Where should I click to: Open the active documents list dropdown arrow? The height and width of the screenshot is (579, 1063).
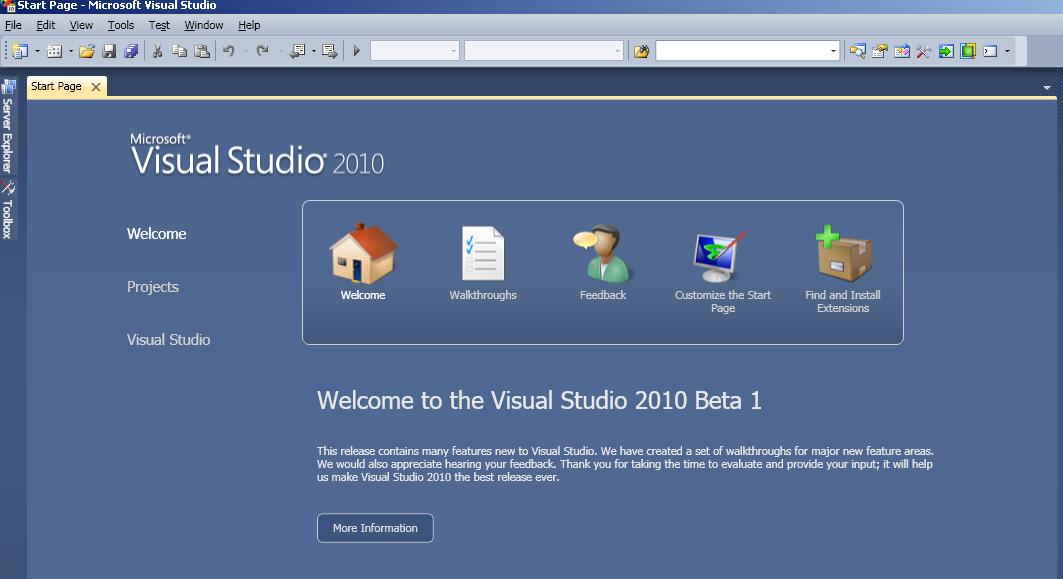point(1047,87)
